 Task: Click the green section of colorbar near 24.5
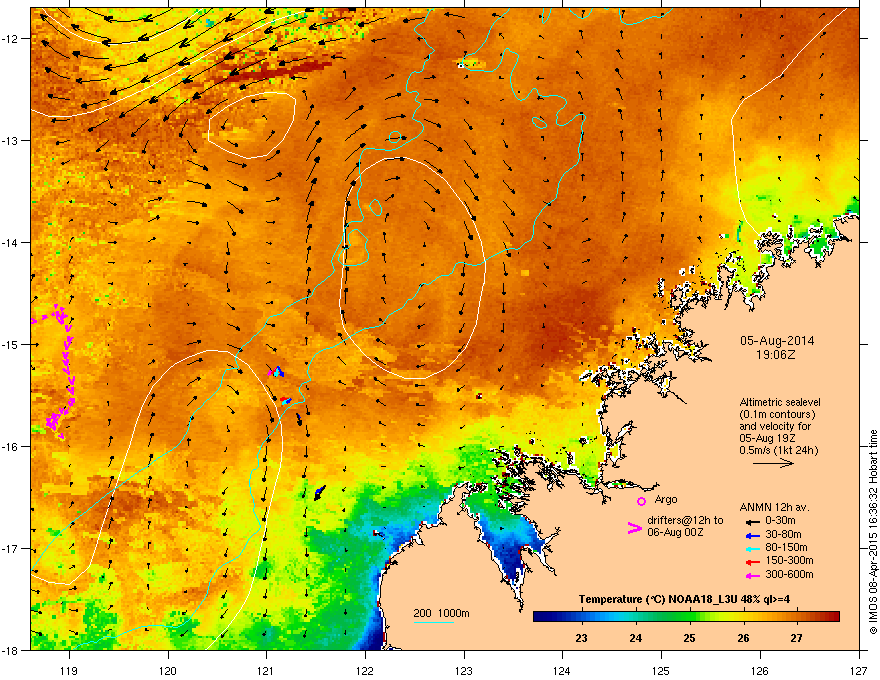tap(662, 617)
